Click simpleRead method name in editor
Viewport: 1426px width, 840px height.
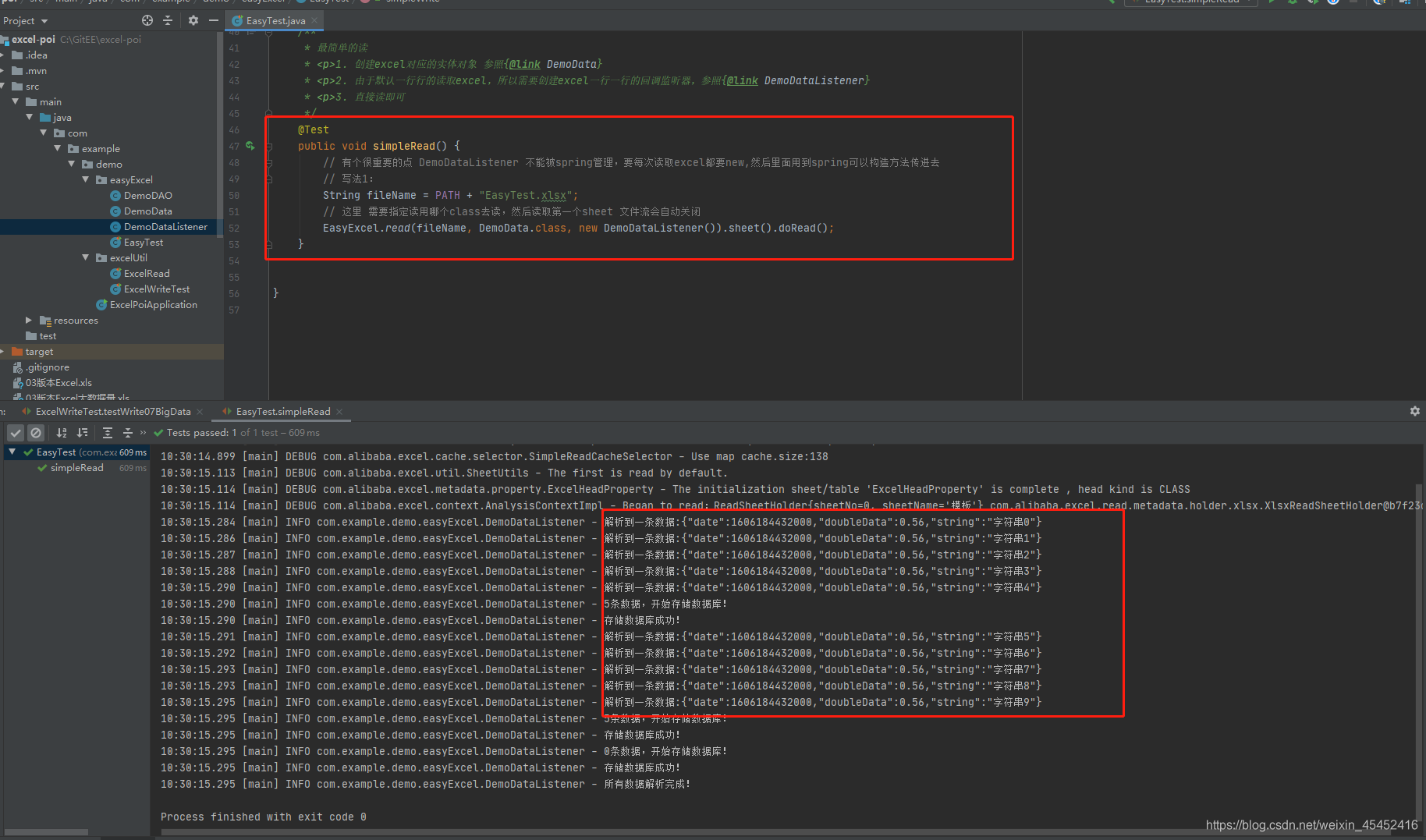point(403,146)
